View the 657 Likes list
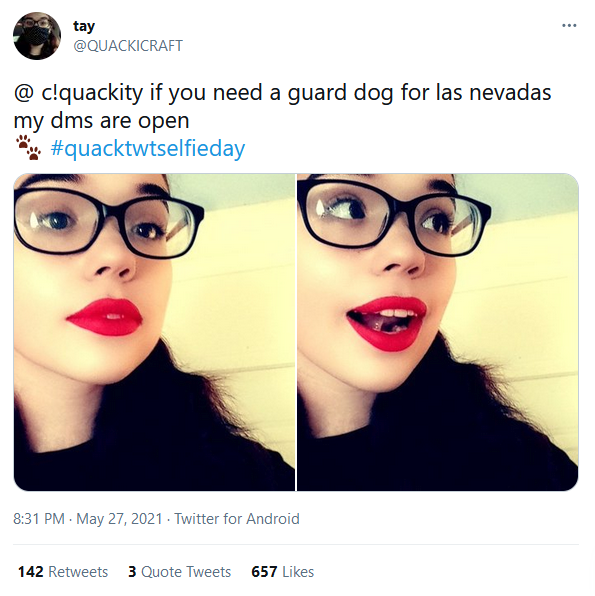The height and width of the screenshot is (596, 595). [282, 572]
